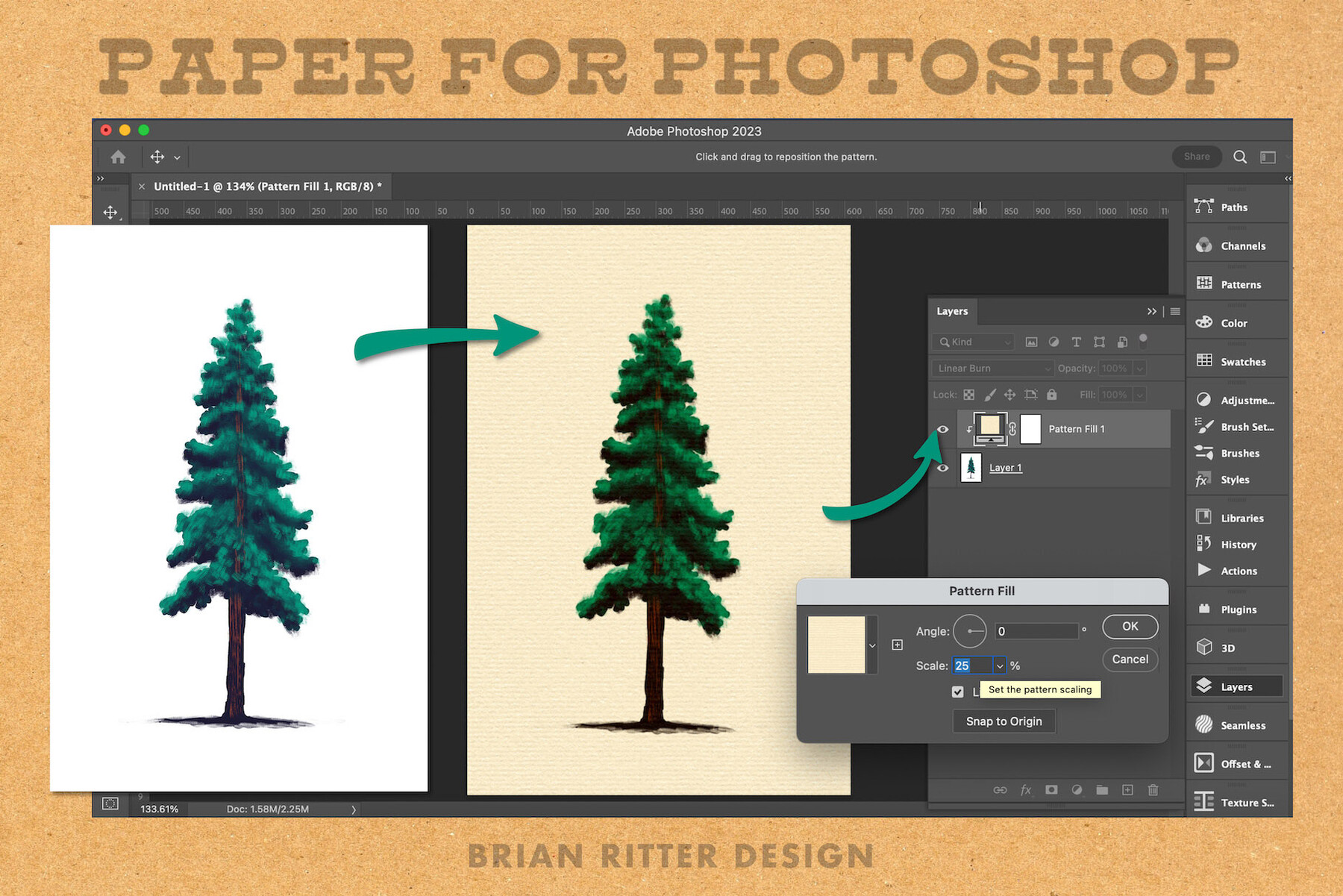The height and width of the screenshot is (896, 1343).
Task: Click the Snap to Origin button
Action: 1004,721
